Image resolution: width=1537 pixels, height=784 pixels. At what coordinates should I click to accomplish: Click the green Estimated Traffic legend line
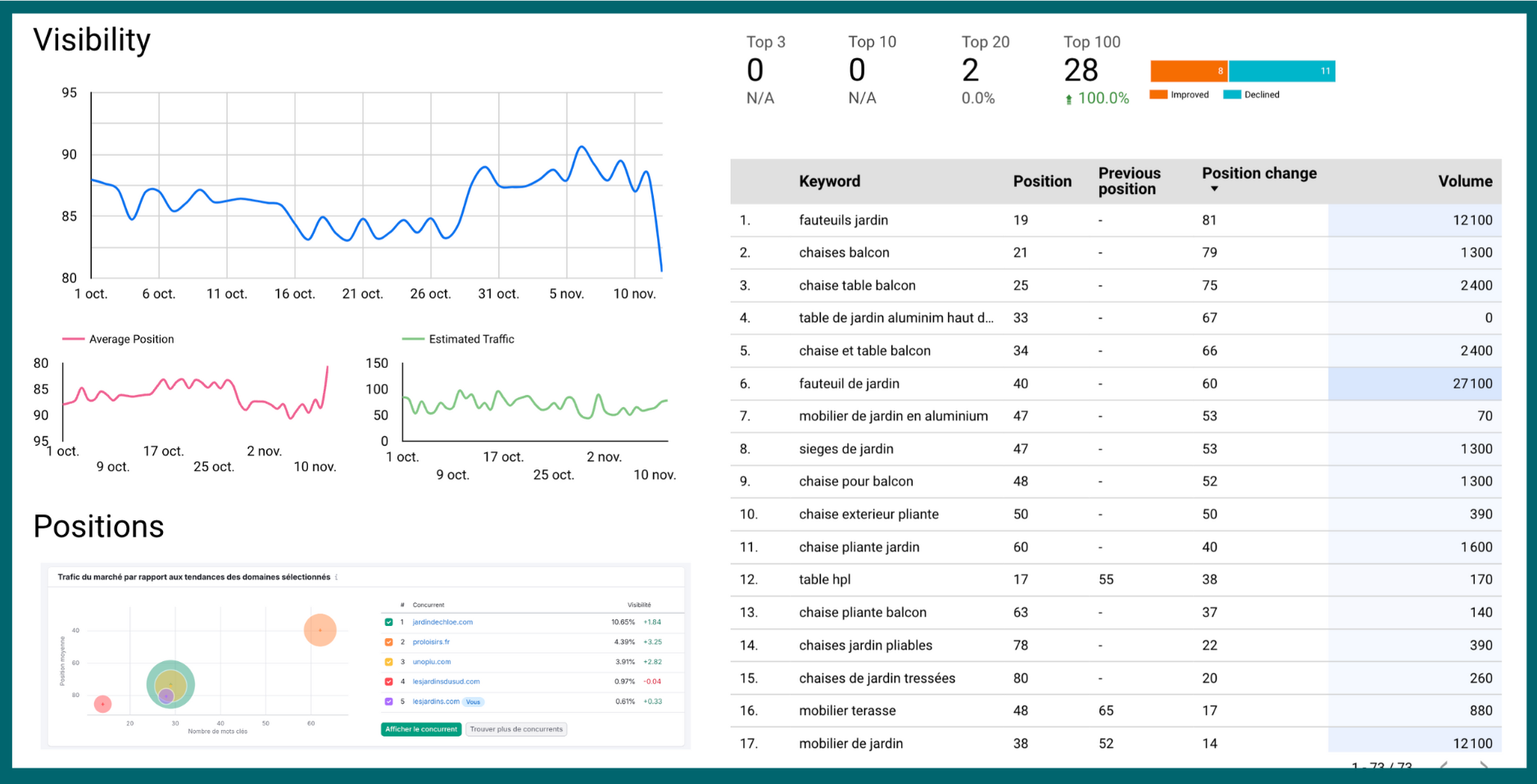[x=413, y=339]
